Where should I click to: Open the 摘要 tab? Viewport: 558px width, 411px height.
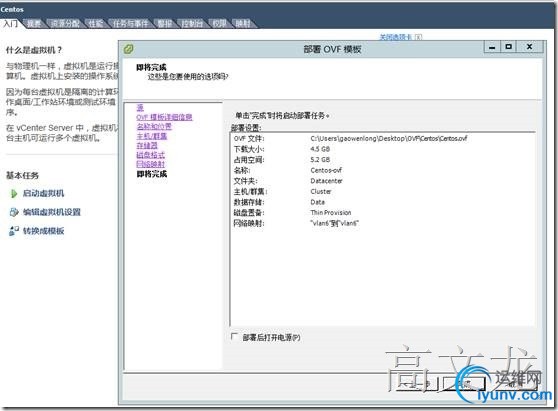[x=34, y=23]
